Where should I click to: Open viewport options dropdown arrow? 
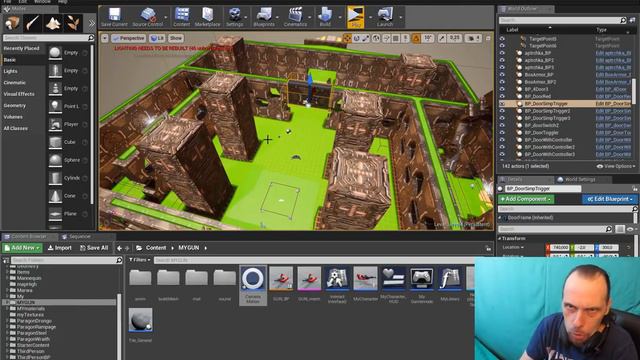[x=105, y=38]
